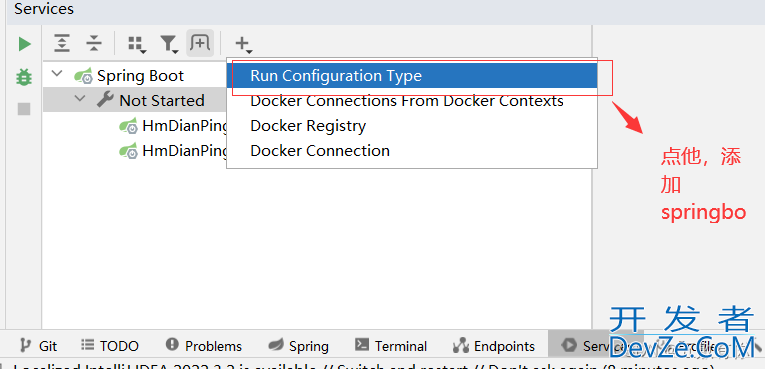Image resolution: width=765 pixels, height=369 pixels.
Task: Click the green Debug bug icon
Action: 24,77
